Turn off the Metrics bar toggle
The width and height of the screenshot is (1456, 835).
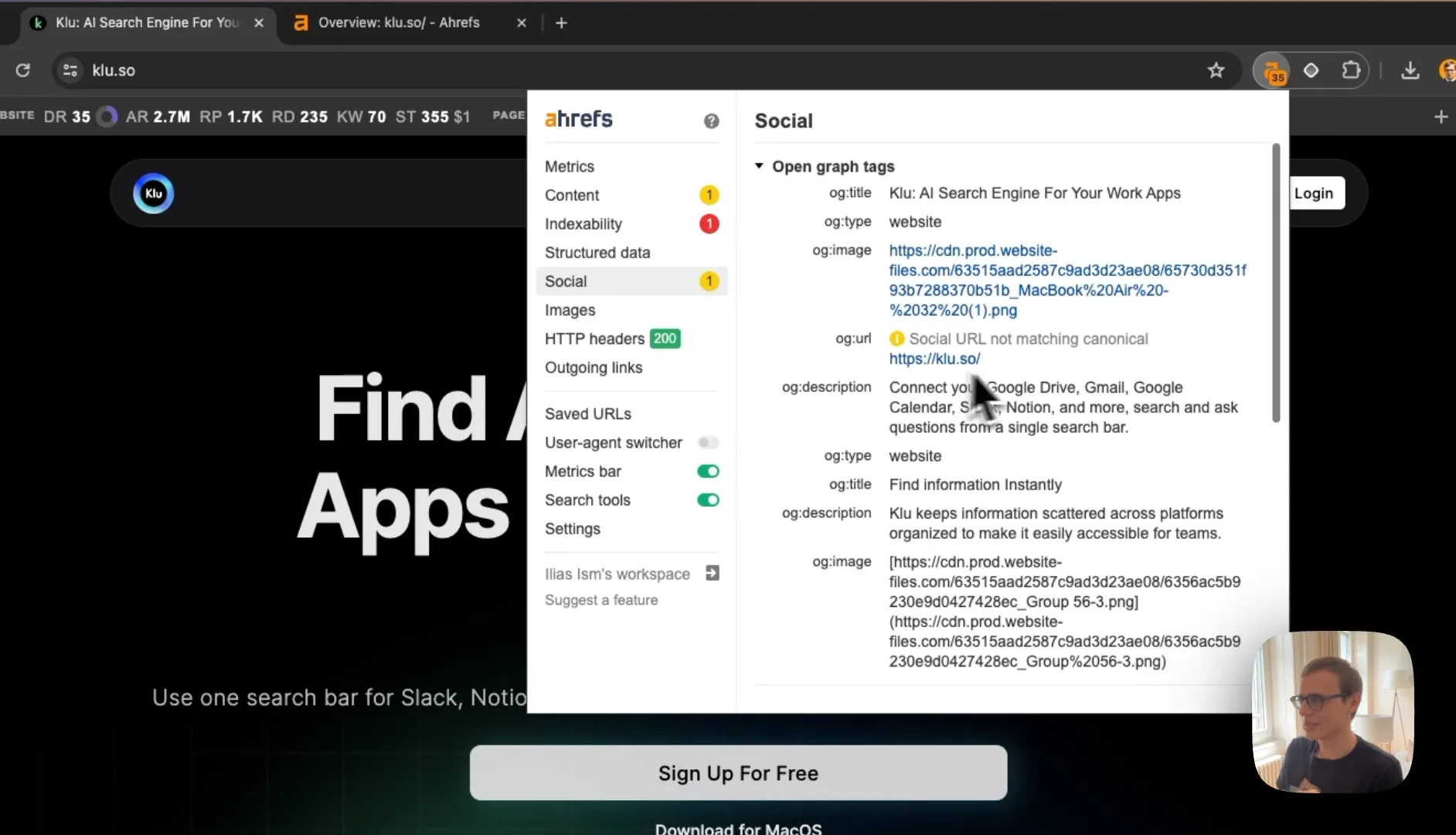click(x=708, y=471)
